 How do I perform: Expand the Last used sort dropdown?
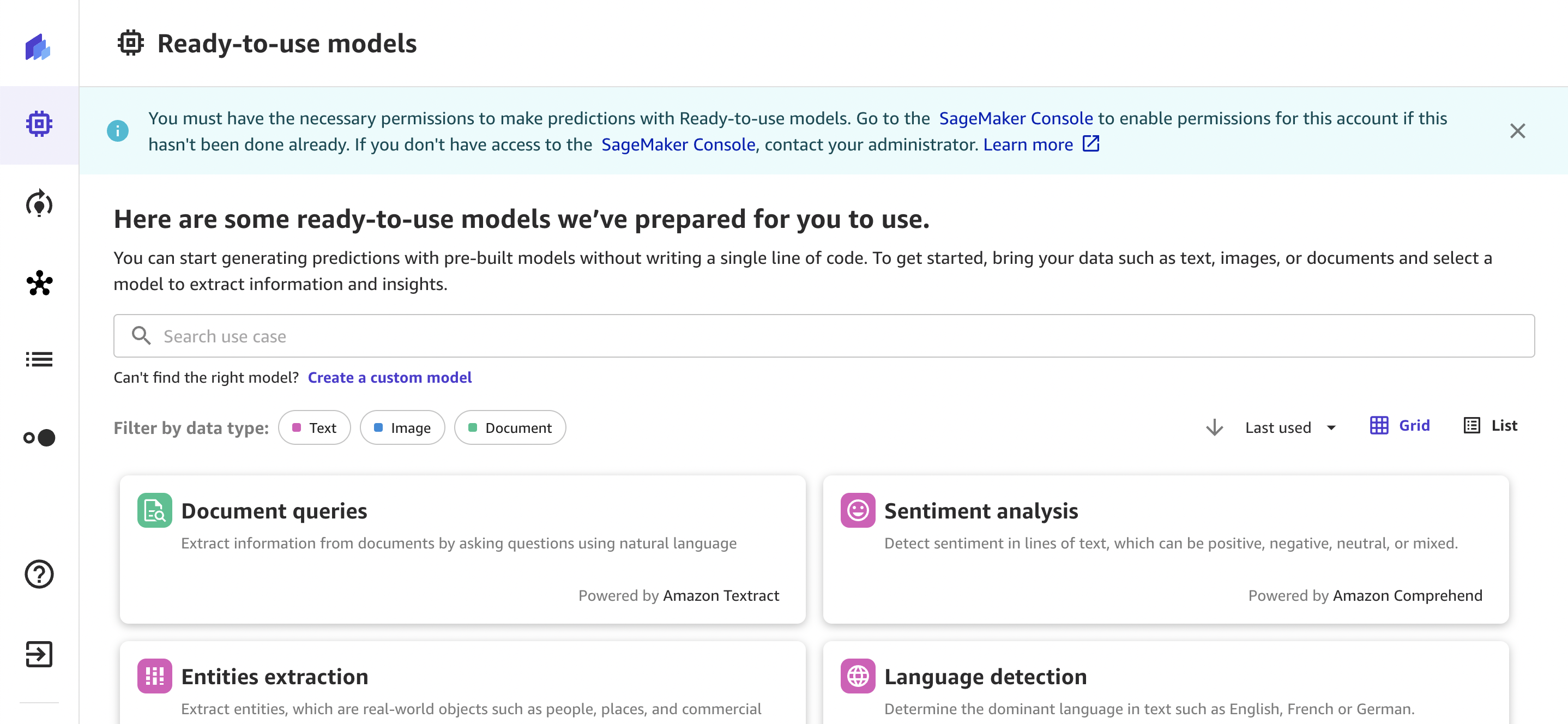click(1290, 427)
